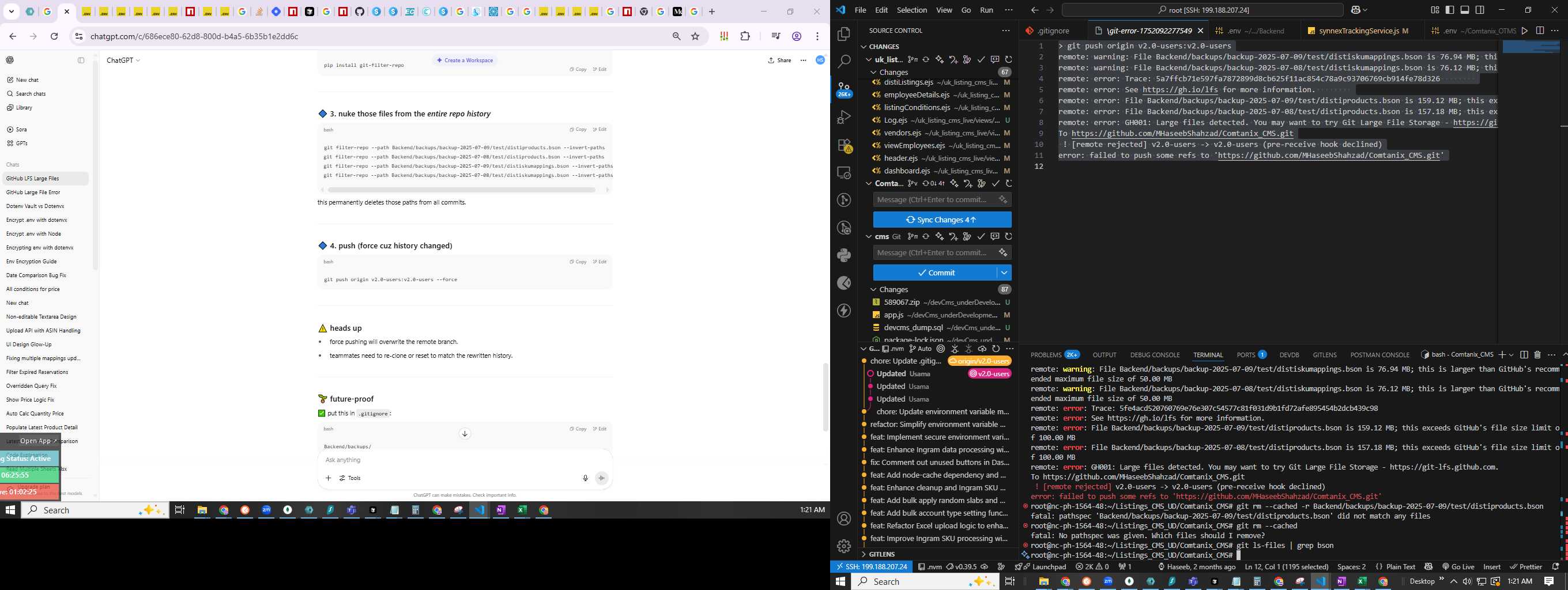Image resolution: width=1568 pixels, height=590 pixels.
Task: Open the File menu in VS Code
Action: coord(860,10)
